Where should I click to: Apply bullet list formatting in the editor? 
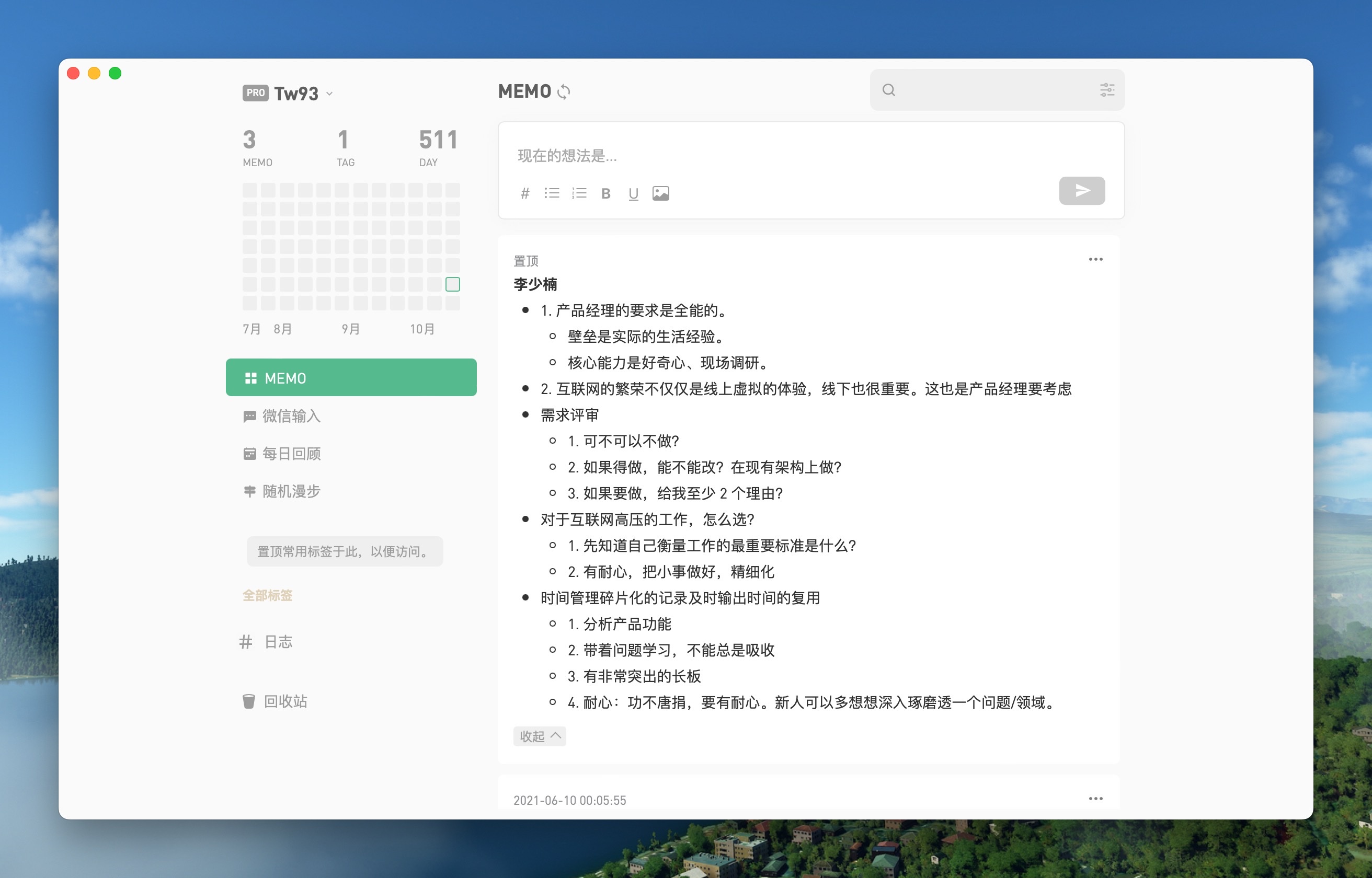coord(552,193)
